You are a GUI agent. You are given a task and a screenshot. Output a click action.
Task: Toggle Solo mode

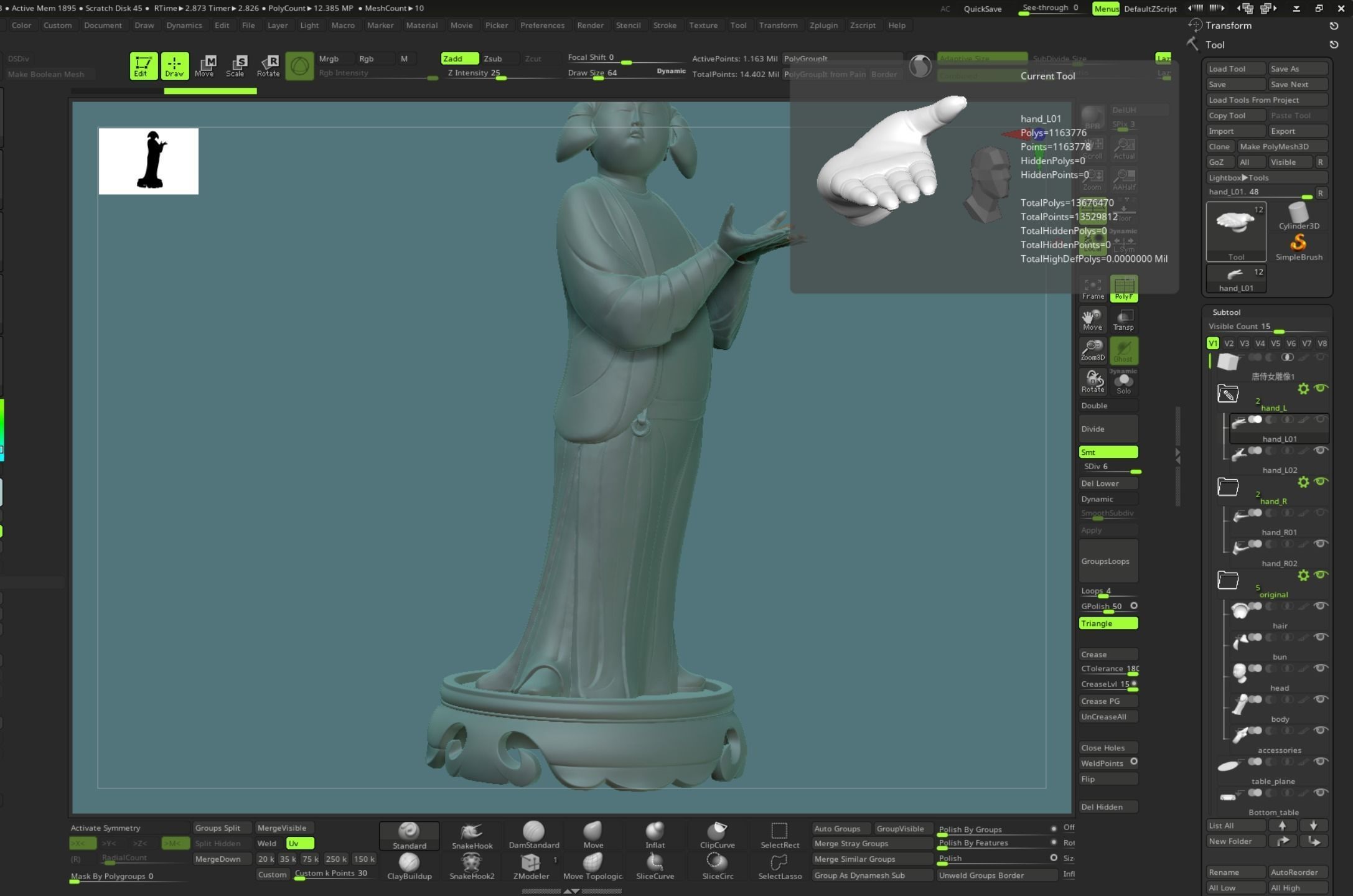click(x=1124, y=381)
